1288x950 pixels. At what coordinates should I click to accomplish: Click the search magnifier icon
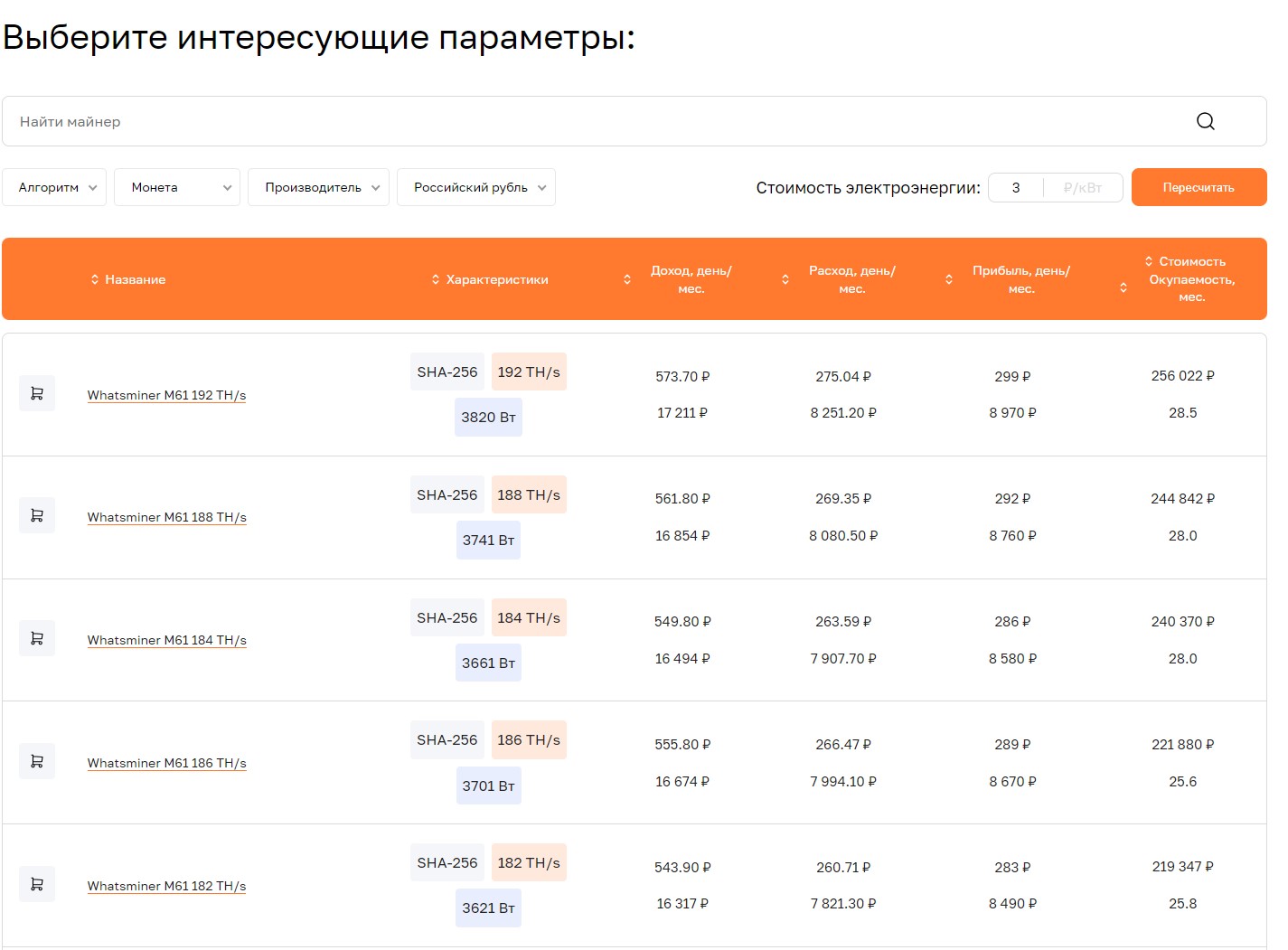coord(1206,120)
